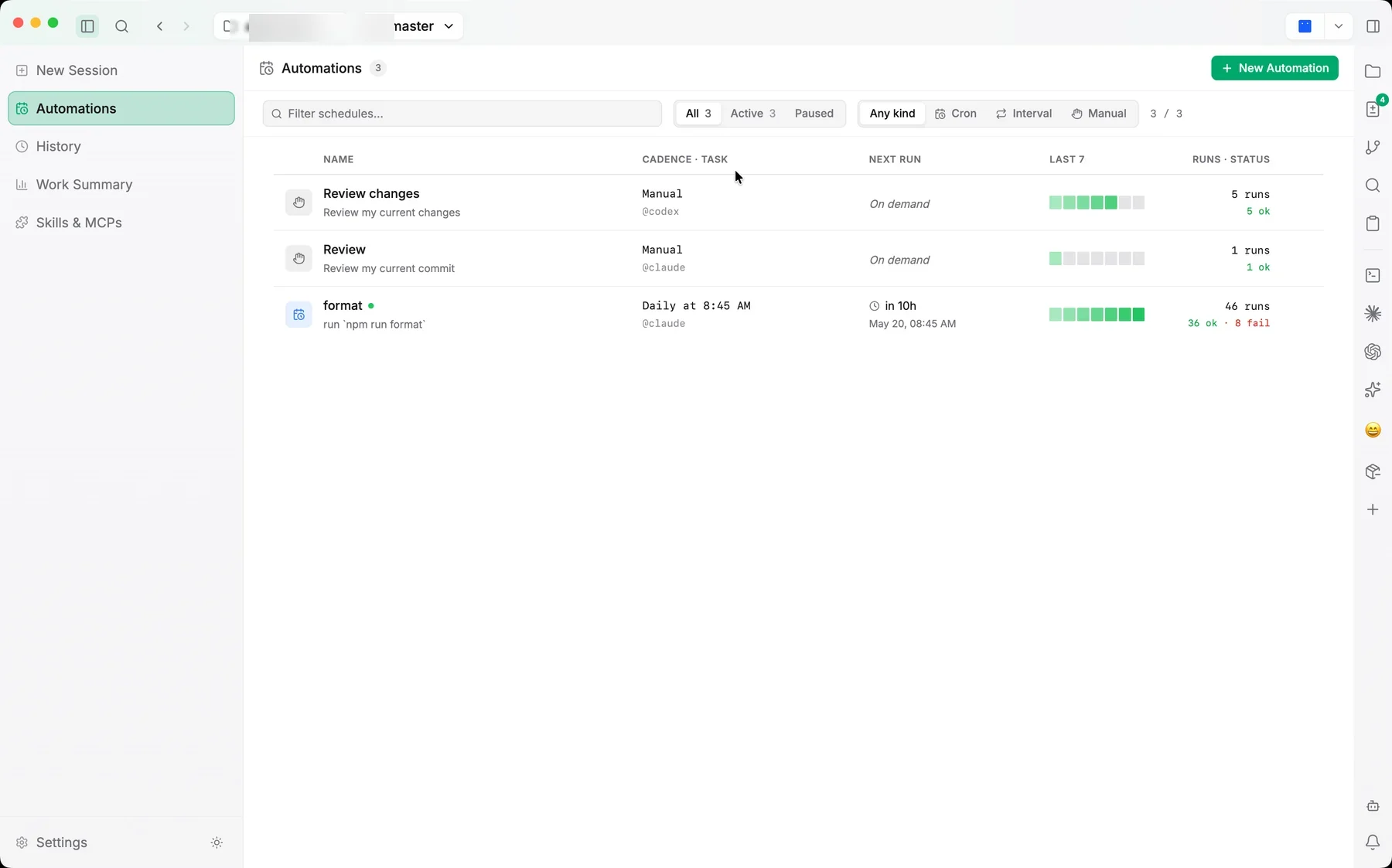1392x868 pixels.
Task: Open the format automation row
Action: pos(798,315)
